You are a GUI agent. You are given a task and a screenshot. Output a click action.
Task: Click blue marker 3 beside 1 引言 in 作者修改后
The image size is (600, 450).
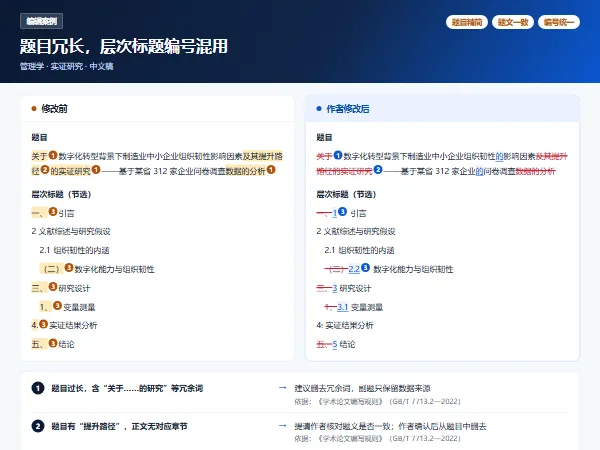coord(342,212)
